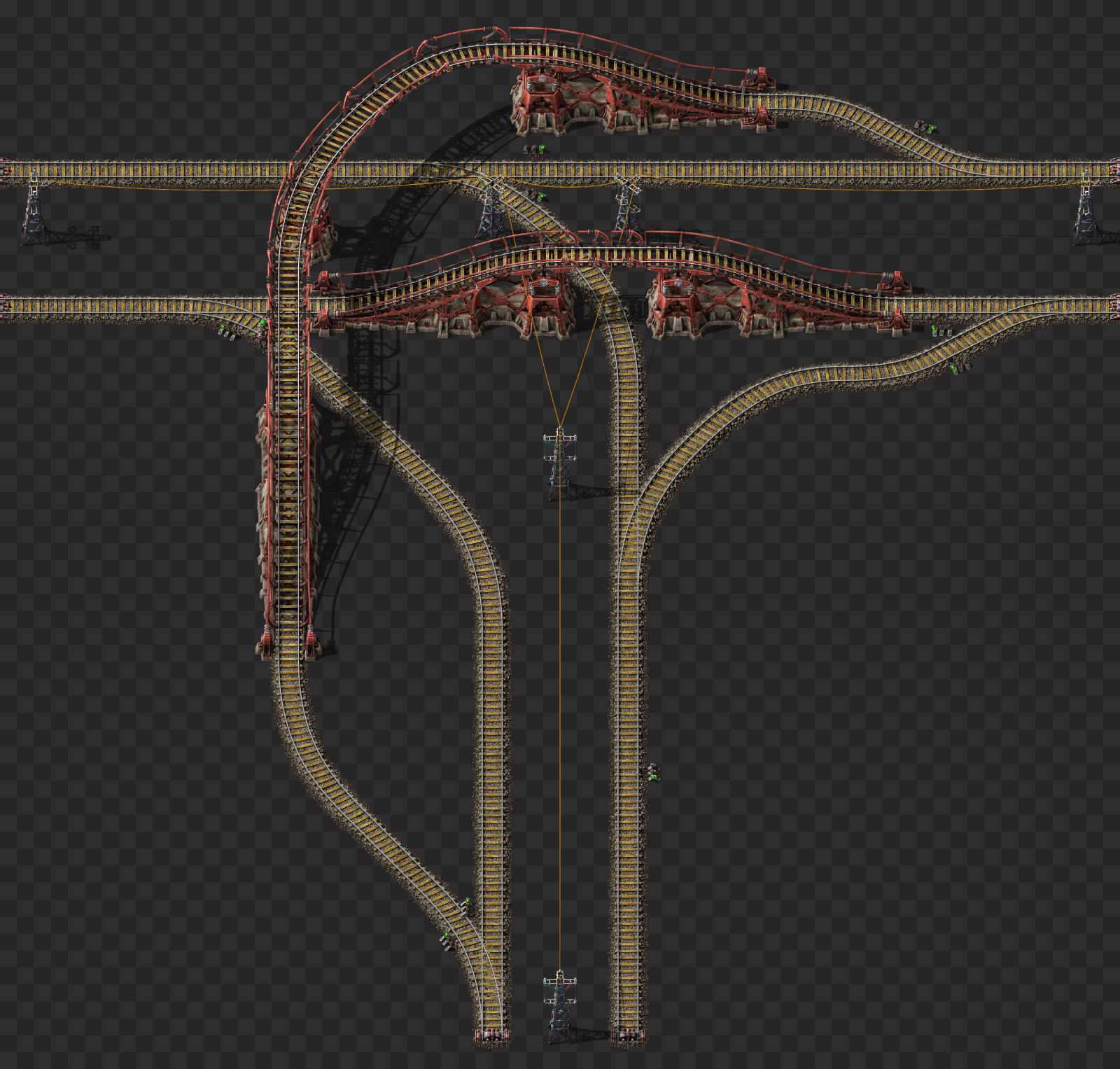This screenshot has width=1120, height=1069.
Task: Click signal under the right curved branch track
Action: [960, 367]
